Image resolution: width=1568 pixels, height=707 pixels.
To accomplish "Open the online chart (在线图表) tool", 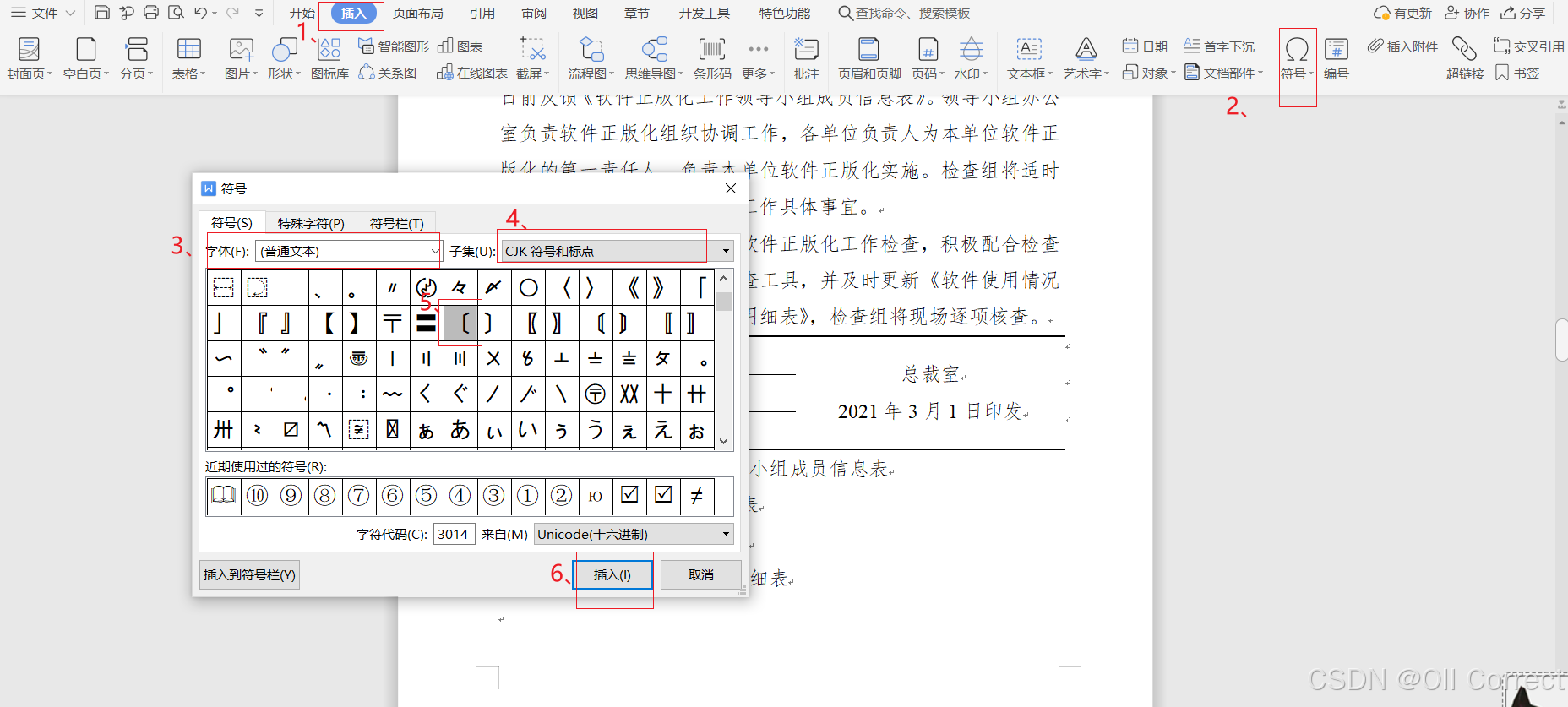I will pyautogui.click(x=472, y=73).
